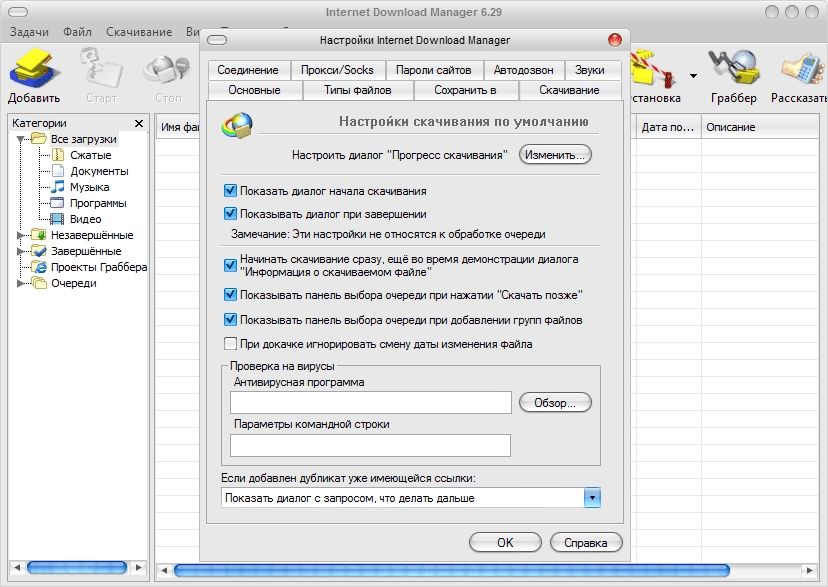The image size is (828, 587).
Task: Click the categories panel horizontal scrollbar thumb
Action: [x=77, y=568]
